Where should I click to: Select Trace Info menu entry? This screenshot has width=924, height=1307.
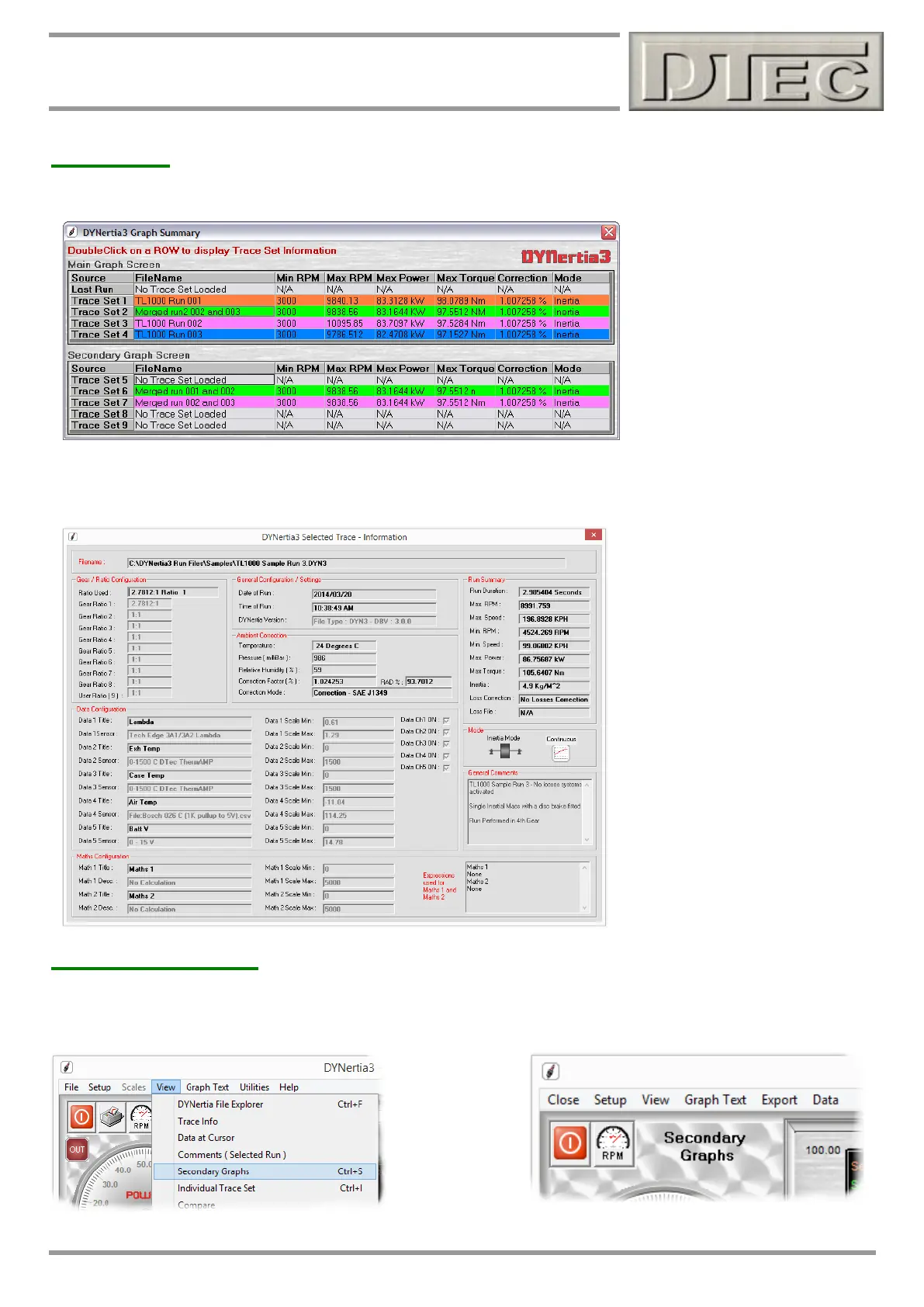click(x=265, y=1122)
